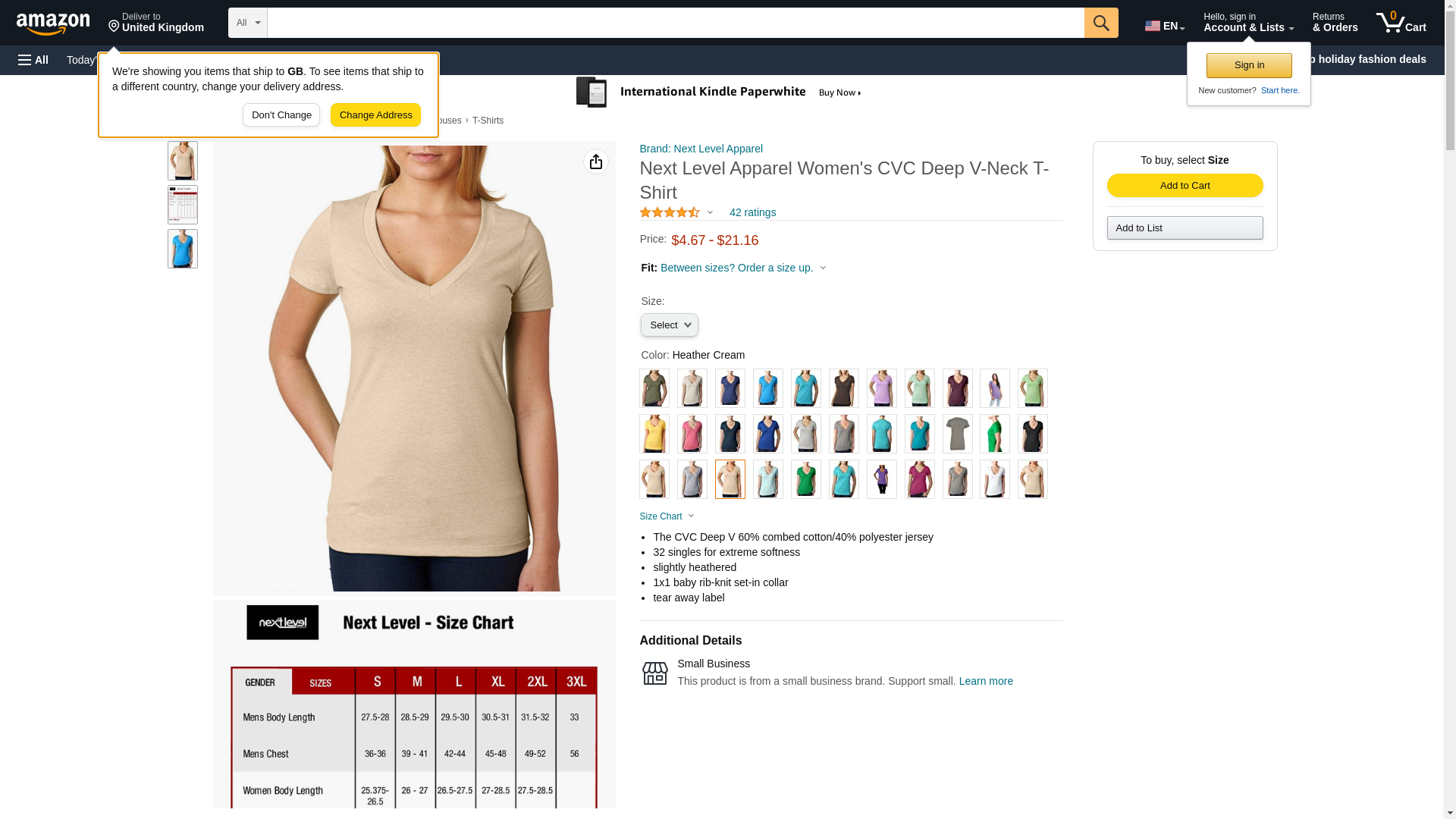Viewport: 1456px width, 819px height.
Task: Select the blue shirt thumbnail
Action: (x=183, y=249)
